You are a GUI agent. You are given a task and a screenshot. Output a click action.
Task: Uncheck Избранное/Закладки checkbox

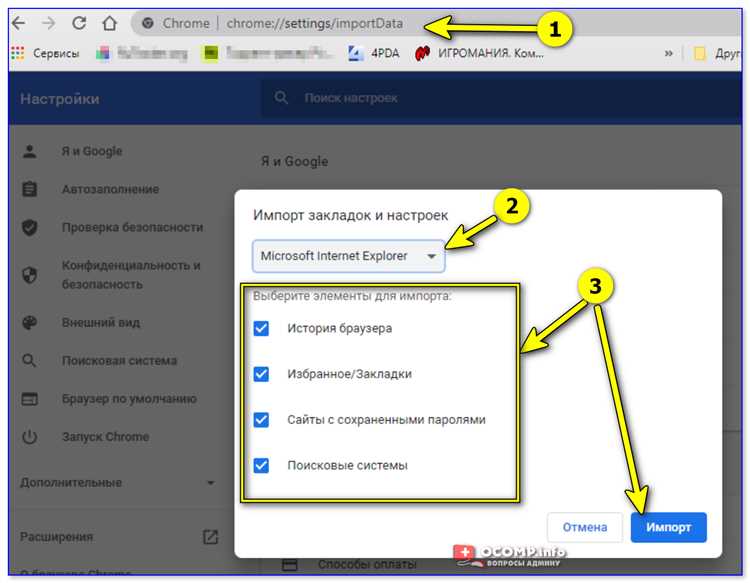click(x=261, y=374)
